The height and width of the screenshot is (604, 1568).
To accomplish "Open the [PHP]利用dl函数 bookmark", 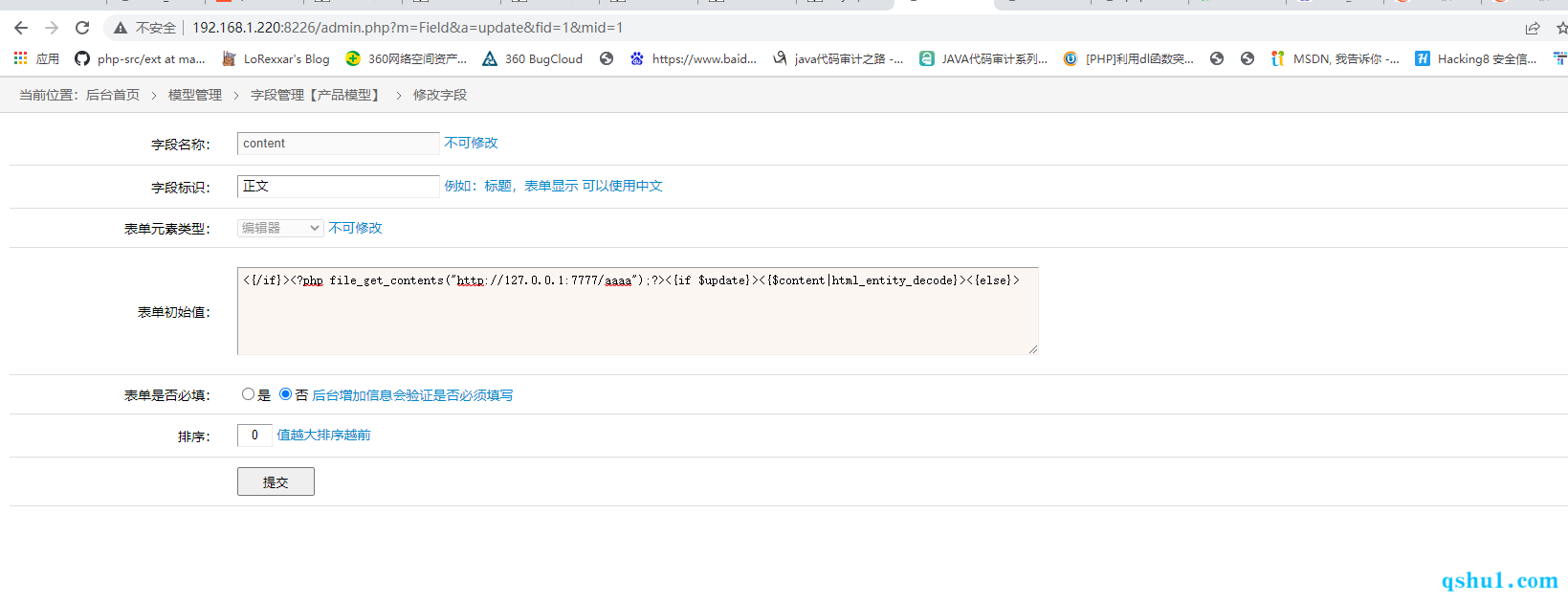I will point(1128,58).
